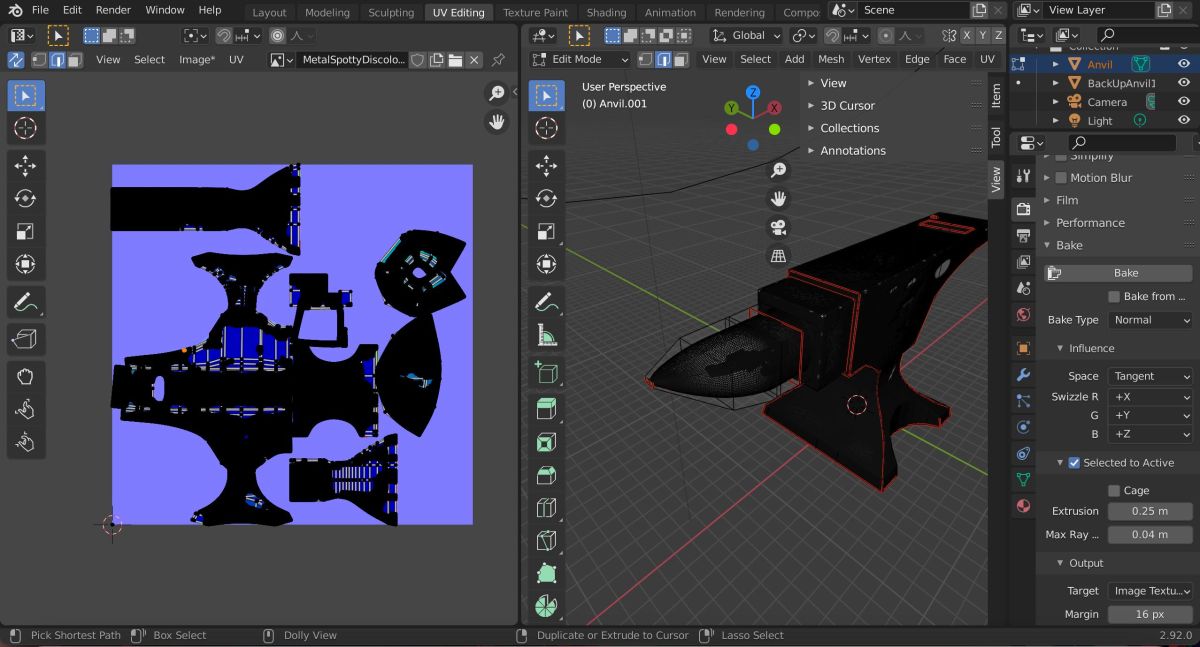Collapse the Influence subpanel

coord(1091,348)
